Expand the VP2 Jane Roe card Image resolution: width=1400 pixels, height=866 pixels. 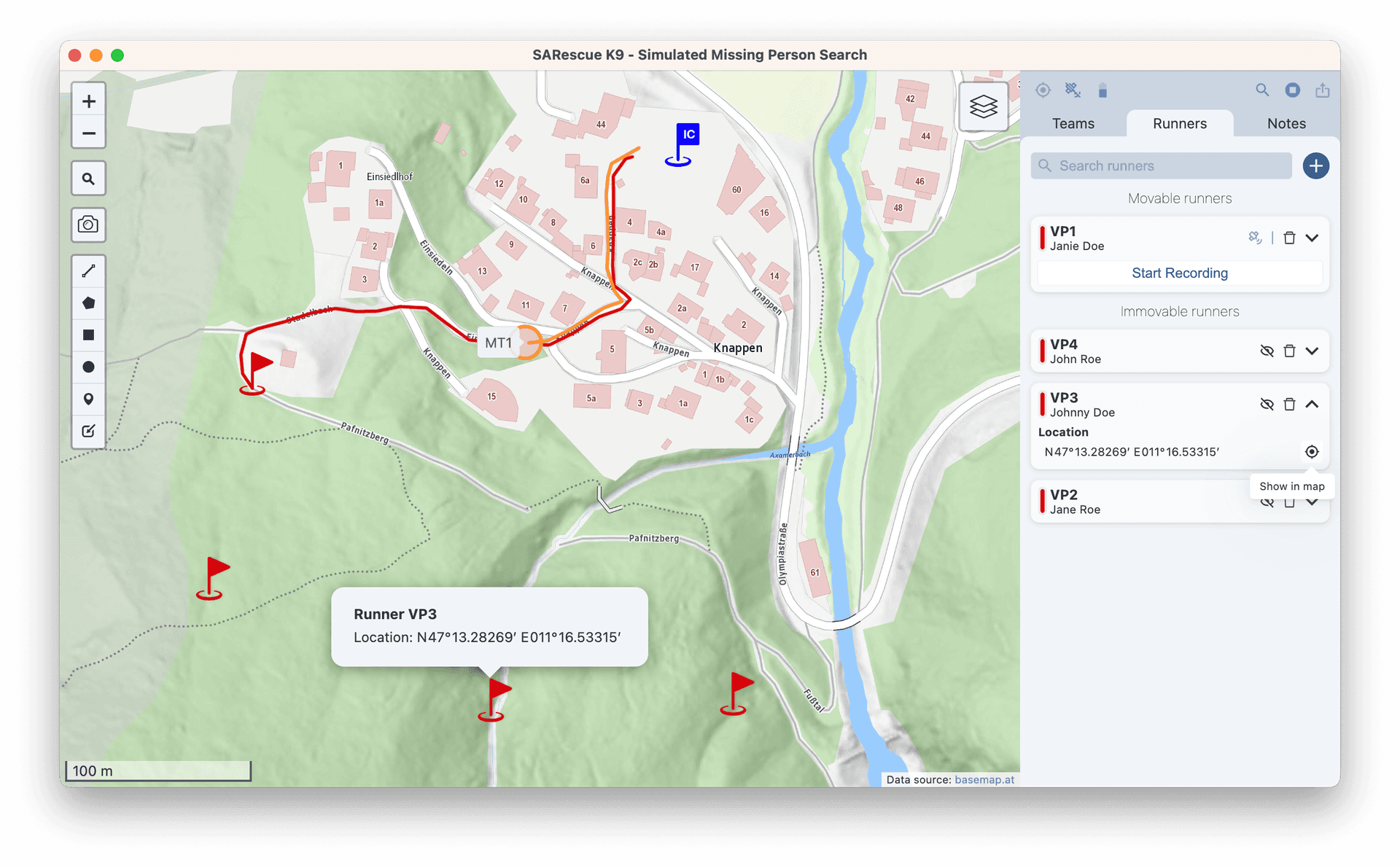click(1312, 502)
